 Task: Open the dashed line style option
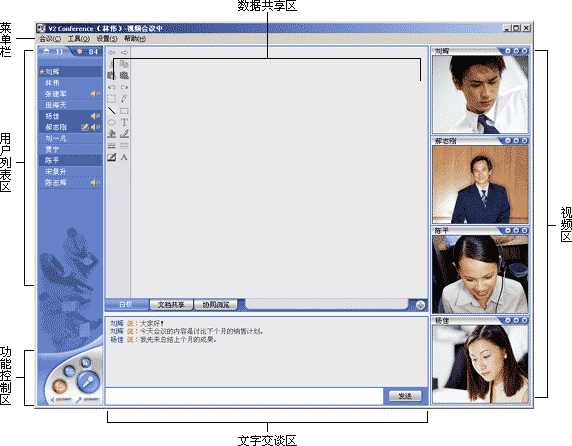[x=124, y=146]
